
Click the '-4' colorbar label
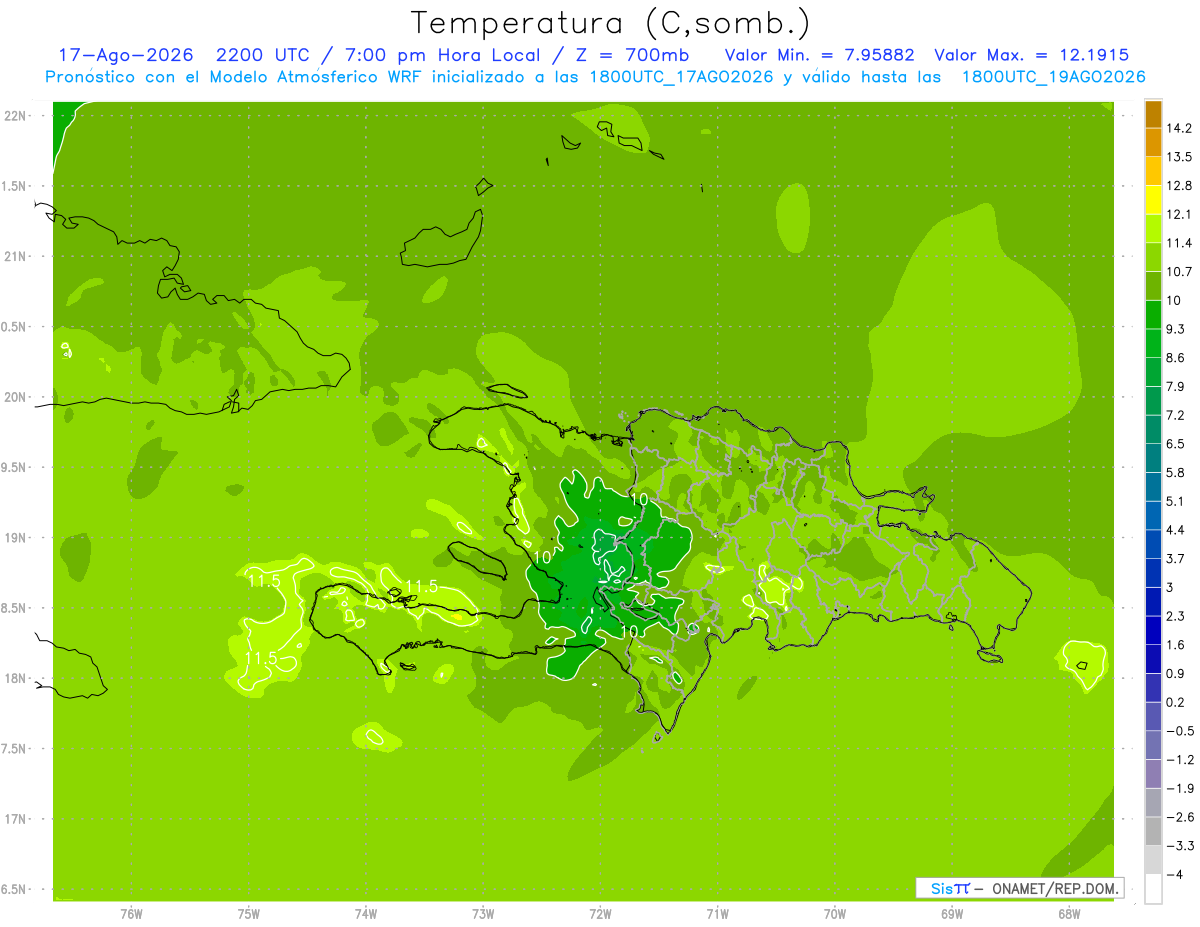tap(1175, 875)
